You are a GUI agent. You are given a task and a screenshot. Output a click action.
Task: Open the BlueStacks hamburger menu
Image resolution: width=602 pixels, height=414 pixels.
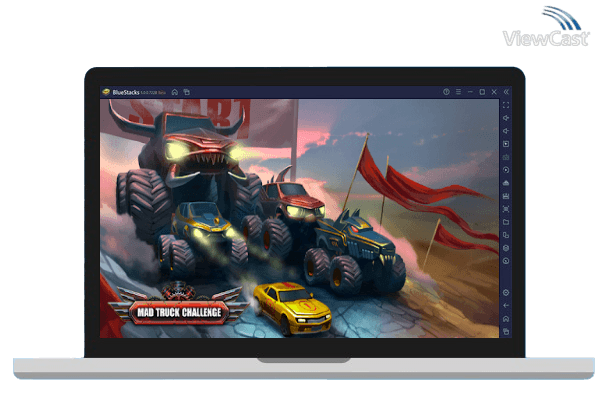(x=458, y=92)
